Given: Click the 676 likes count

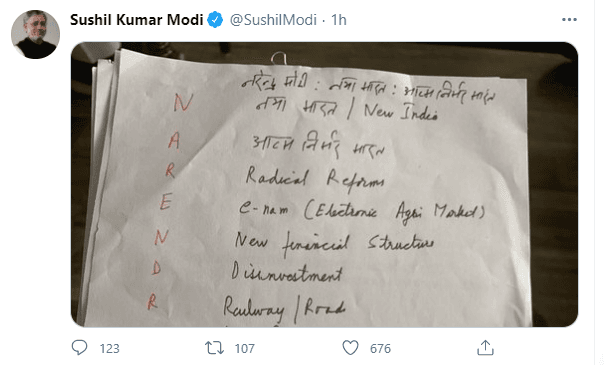Looking at the screenshot, I should [380, 348].
